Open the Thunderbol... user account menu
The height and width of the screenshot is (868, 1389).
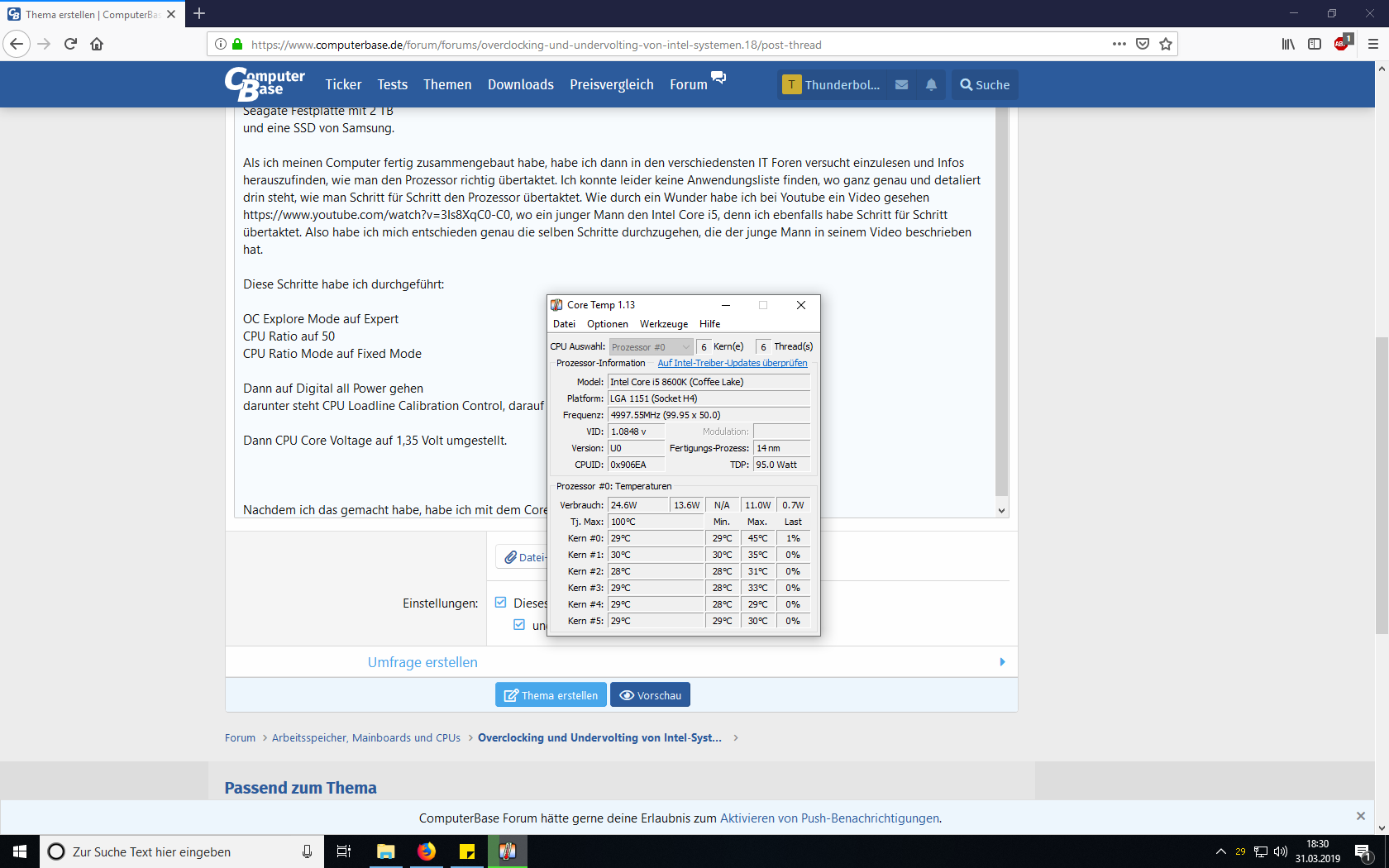point(832,84)
